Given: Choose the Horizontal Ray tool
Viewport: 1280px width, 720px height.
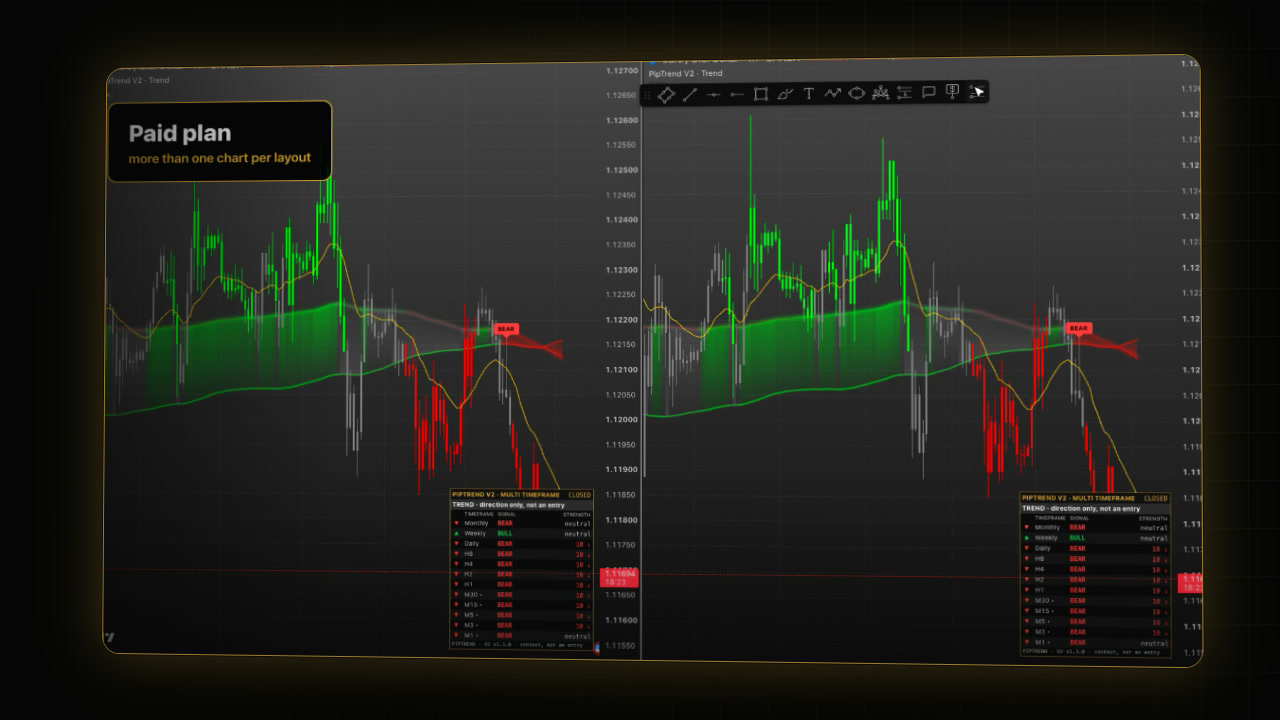Looking at the screenshot, I should 737,94.
